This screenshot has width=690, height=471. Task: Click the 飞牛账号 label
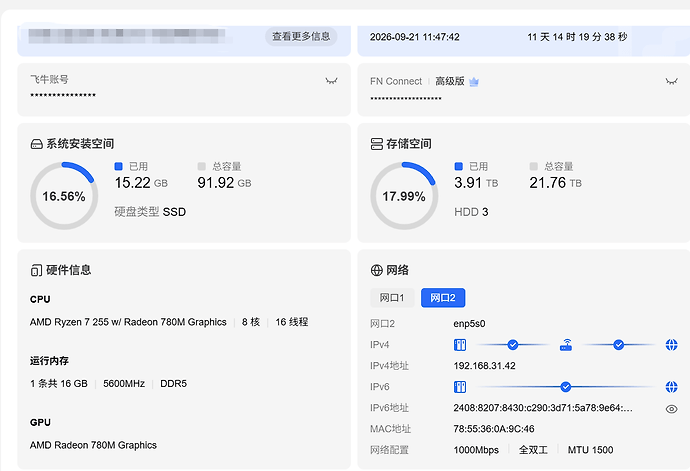pyautogui.click(x=49, y=80)
